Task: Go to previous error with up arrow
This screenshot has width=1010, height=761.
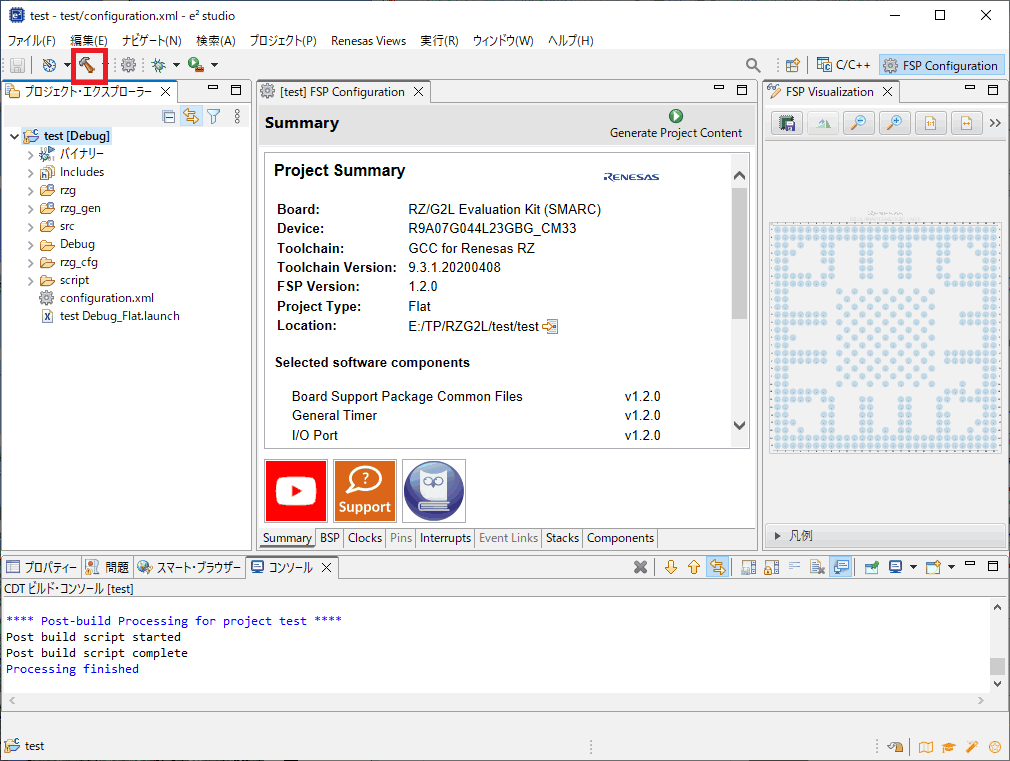Action: click(694, 567)
